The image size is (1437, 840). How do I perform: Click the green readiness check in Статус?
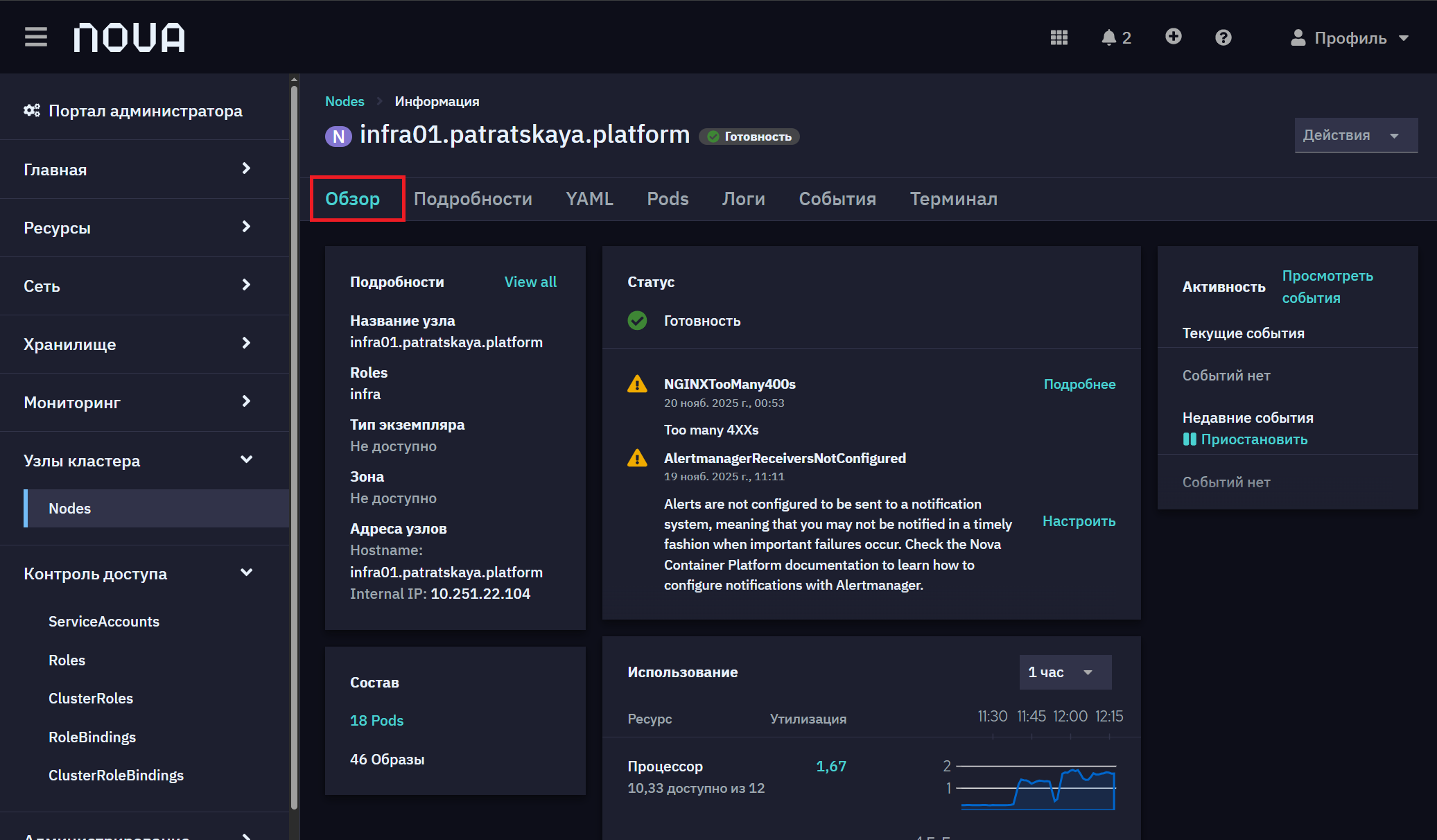click(637, 320)
